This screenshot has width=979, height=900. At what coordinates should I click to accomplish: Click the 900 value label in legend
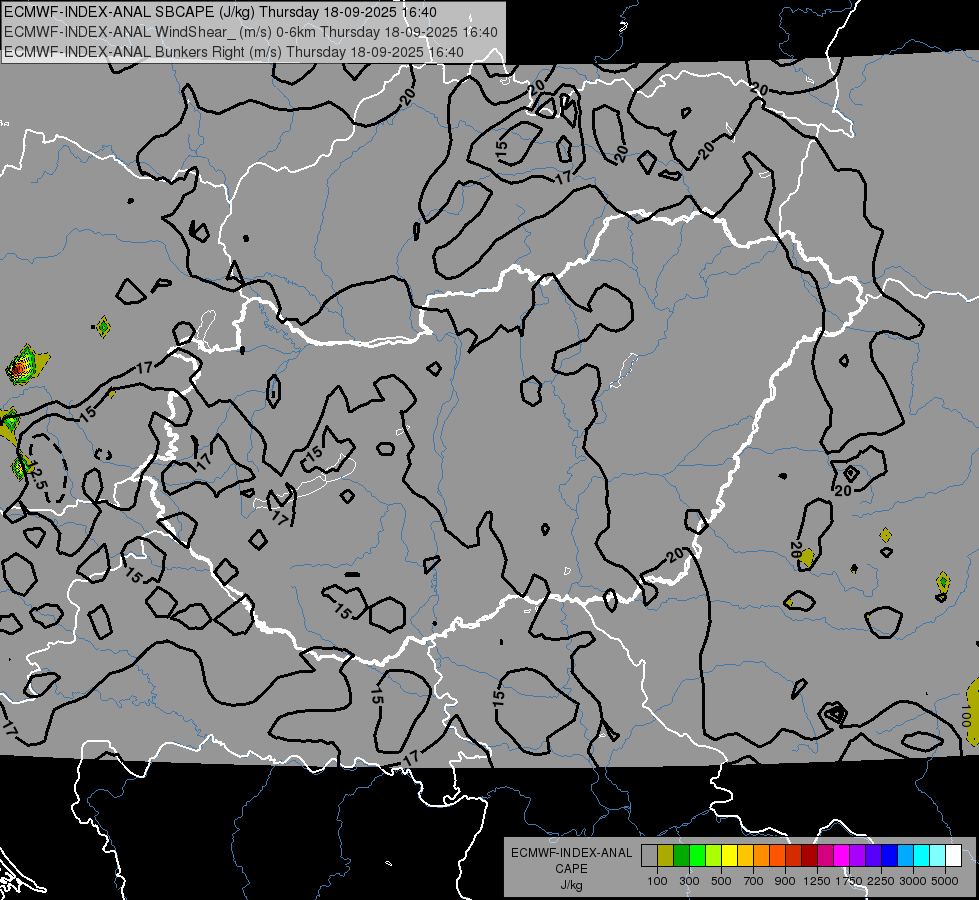pos(786,881)
